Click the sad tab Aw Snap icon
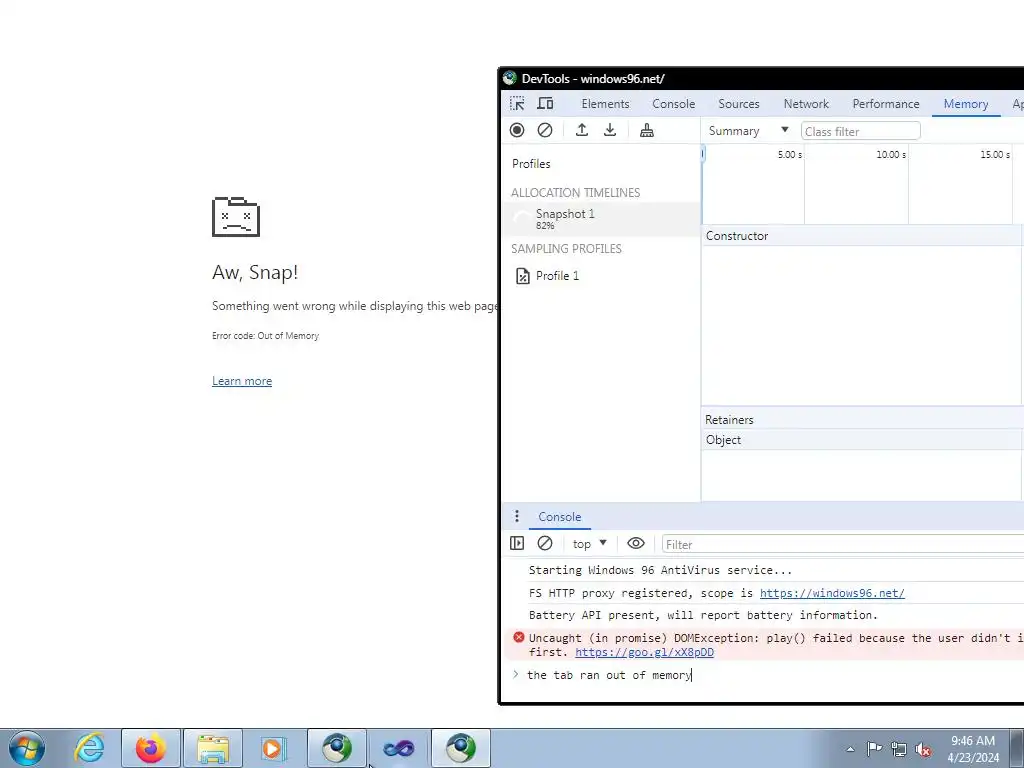This screenshot has width=1024, height=768. [x=236, y=217]
